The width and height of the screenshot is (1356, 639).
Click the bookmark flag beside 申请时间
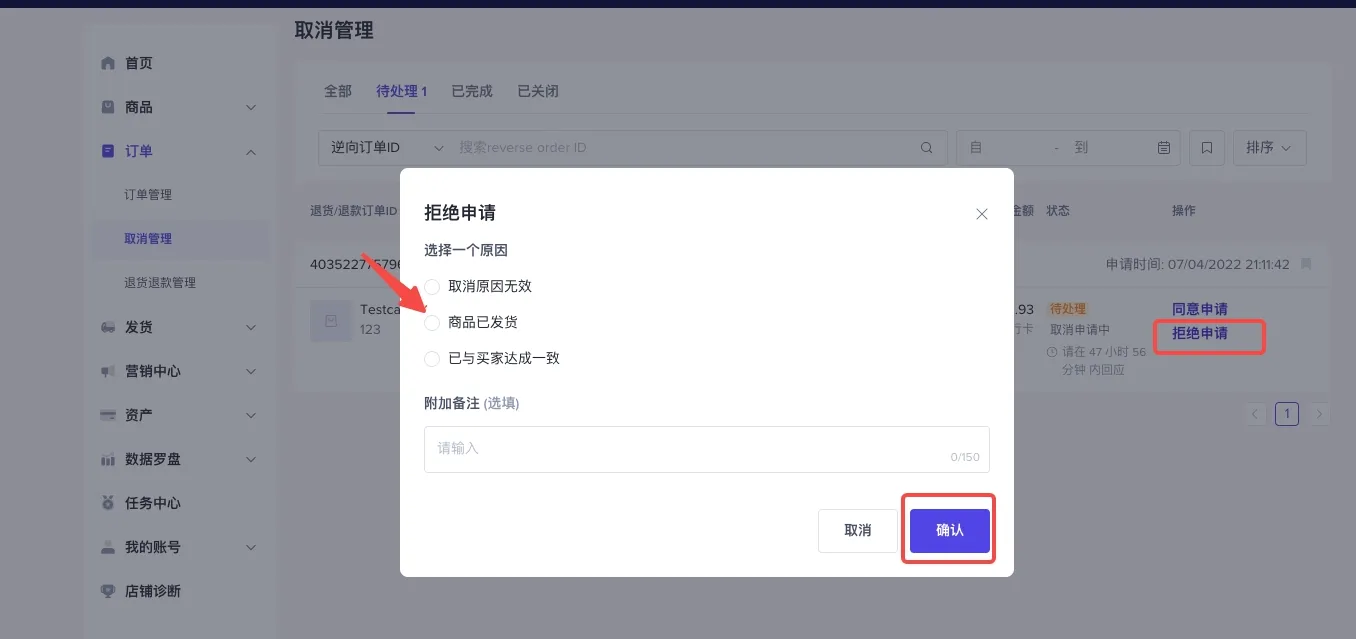point(1305,265)
